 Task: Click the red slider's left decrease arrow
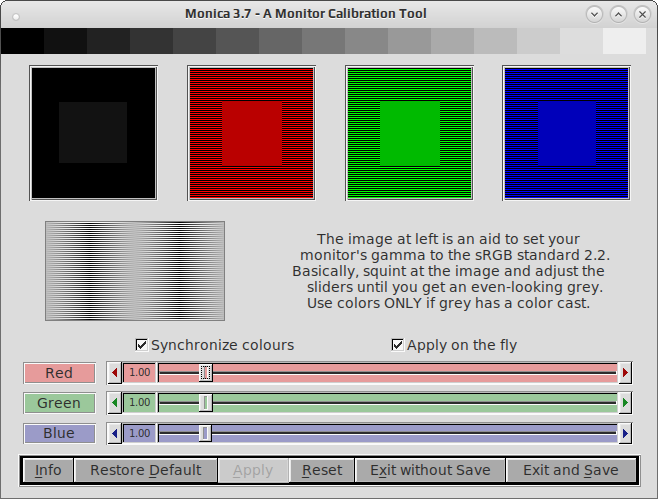click(x=114, y=373)
